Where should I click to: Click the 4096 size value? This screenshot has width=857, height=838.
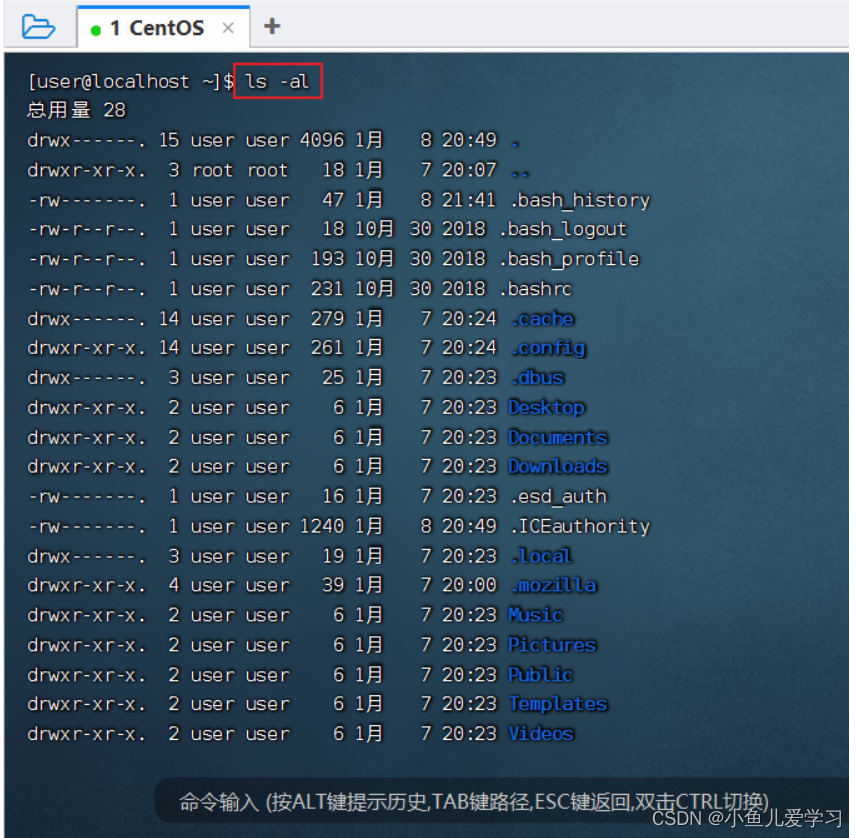322,140
